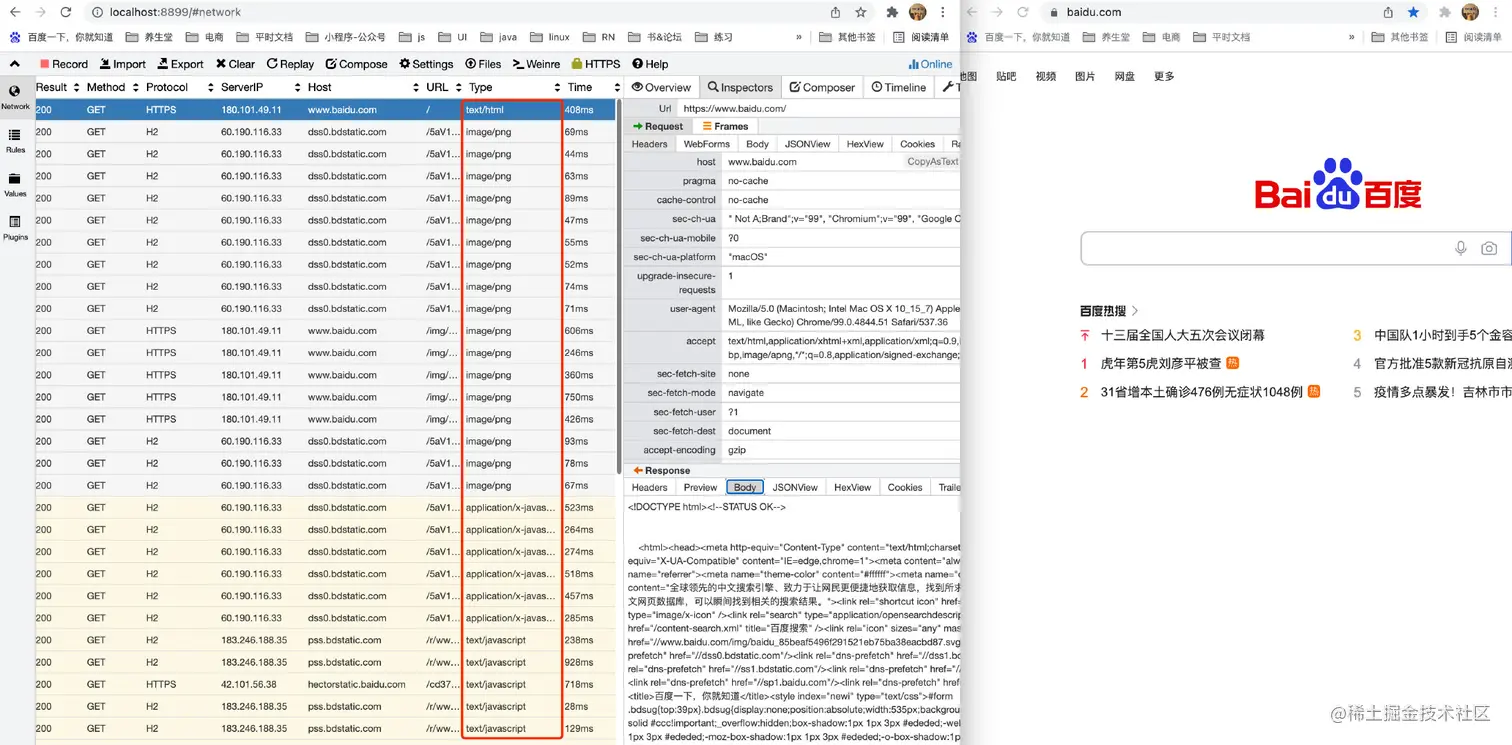Image resolution: width=1512 pixels, height=745 pixels.
Task: Click Import in Whistle toolbar
Action: [x=122, y=64]
